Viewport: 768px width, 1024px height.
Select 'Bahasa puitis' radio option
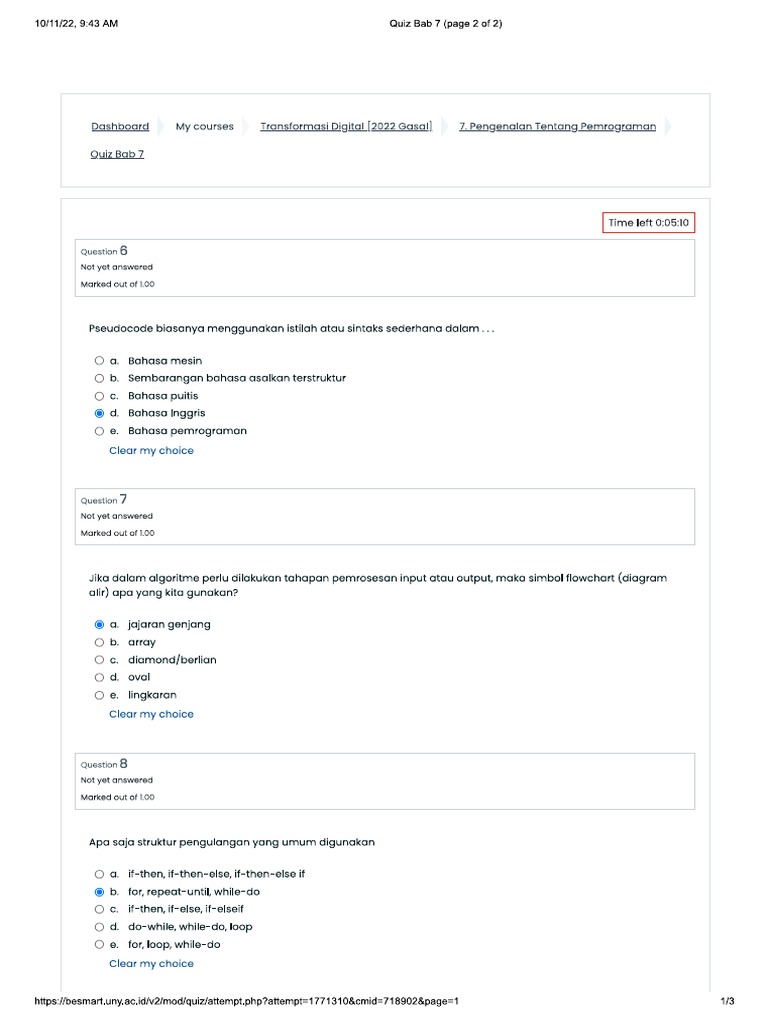click(99, 396)
